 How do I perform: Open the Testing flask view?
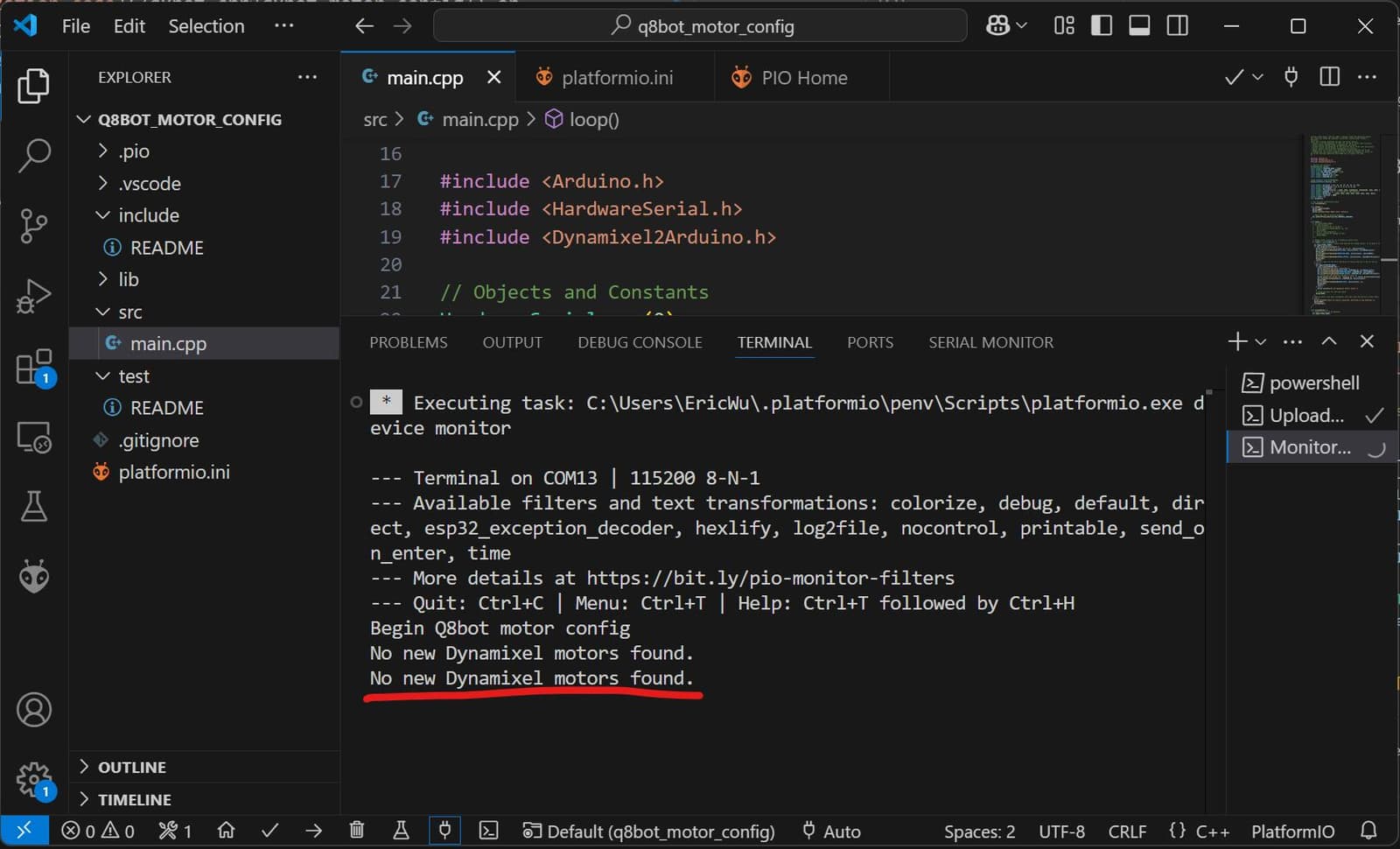click(x=33, y=506)
